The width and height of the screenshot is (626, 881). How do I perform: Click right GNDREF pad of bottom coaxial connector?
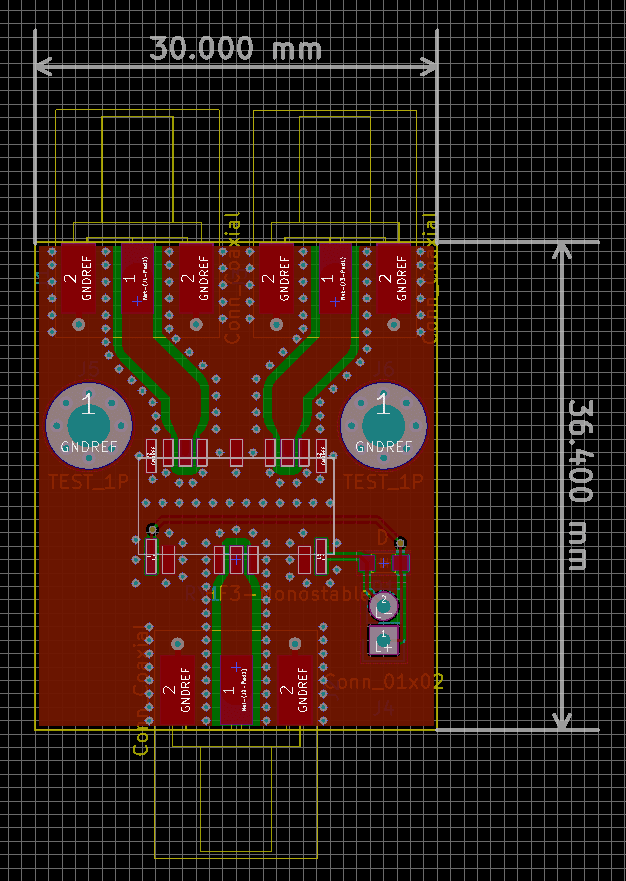[295, 690]
